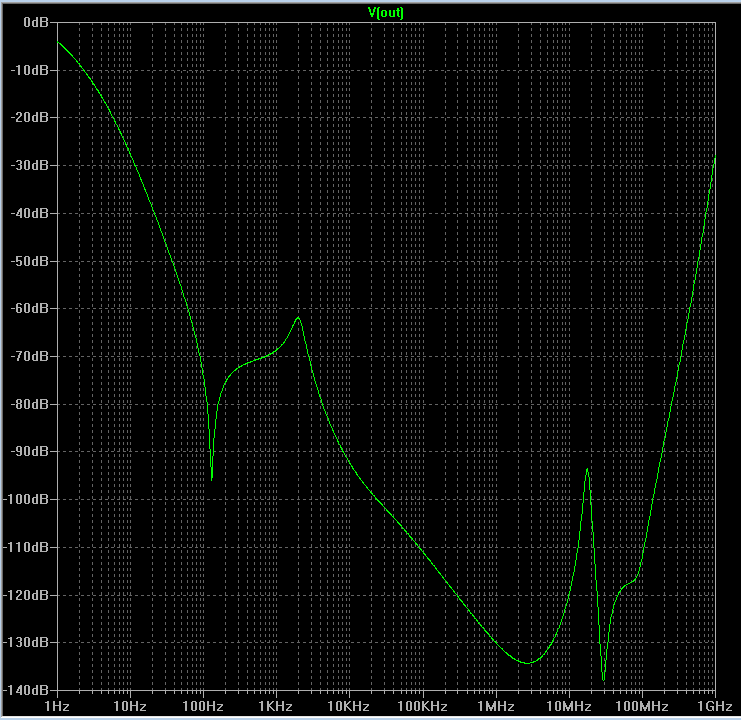Click the -80dB axis label
This screenshot has height=720, width=741.
pos(30,404)
